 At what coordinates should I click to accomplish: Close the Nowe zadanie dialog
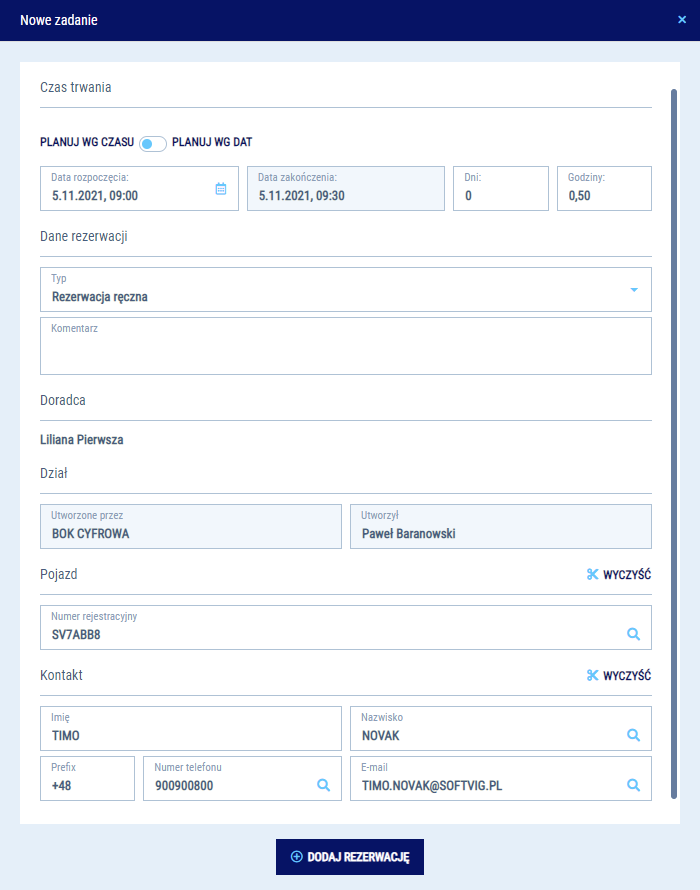tap(682, 19)
